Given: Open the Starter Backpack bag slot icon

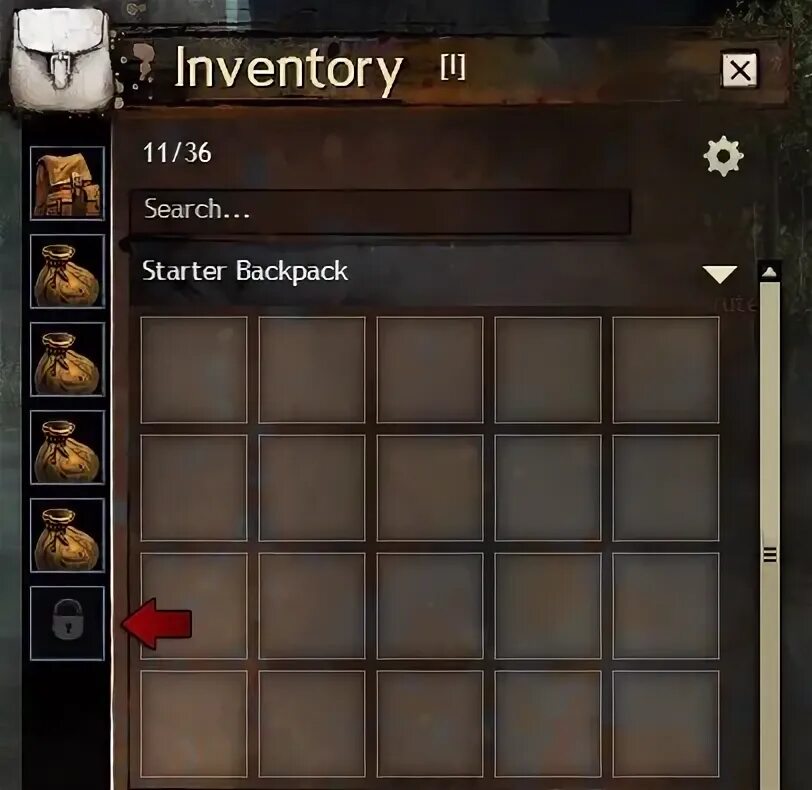Looking at the screenshot, I should point(67,183).
